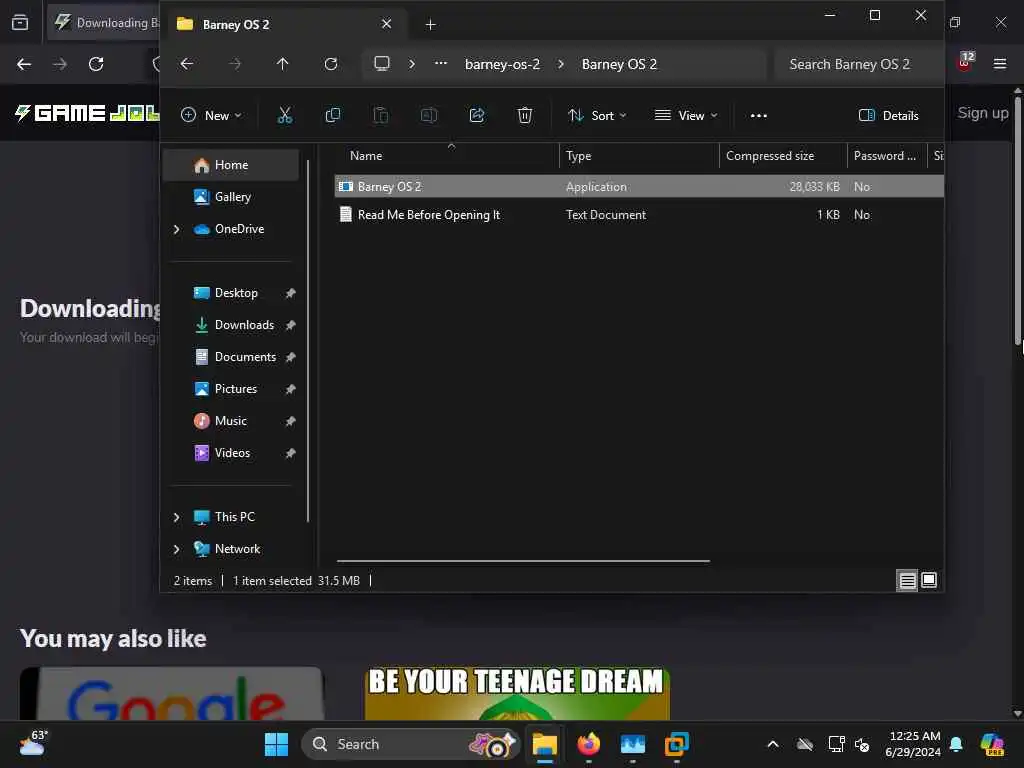Go forward in File Explorer
This screenshot has width=1024, height=768.
point(234,64)
